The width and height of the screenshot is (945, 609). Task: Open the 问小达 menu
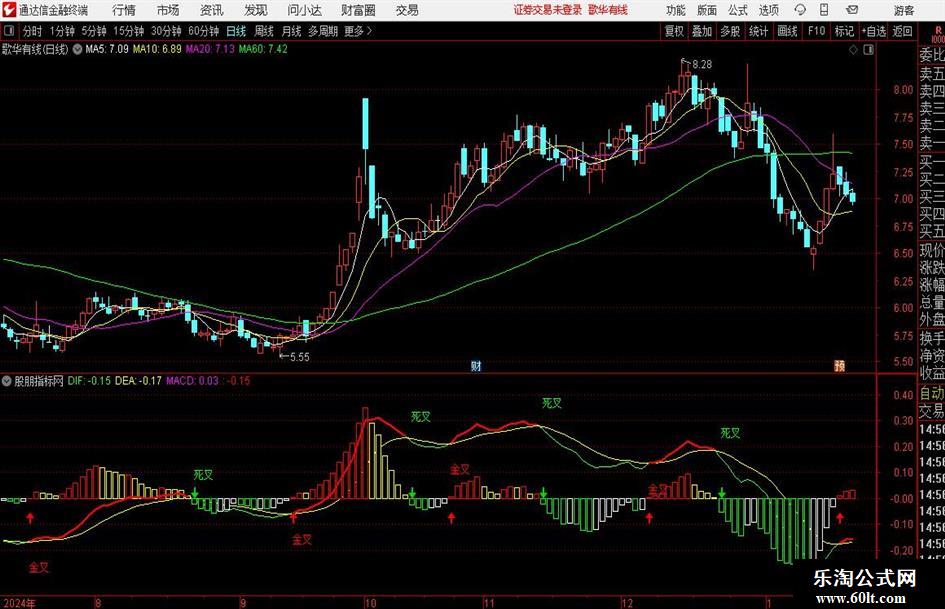click(x=304, y=10)
